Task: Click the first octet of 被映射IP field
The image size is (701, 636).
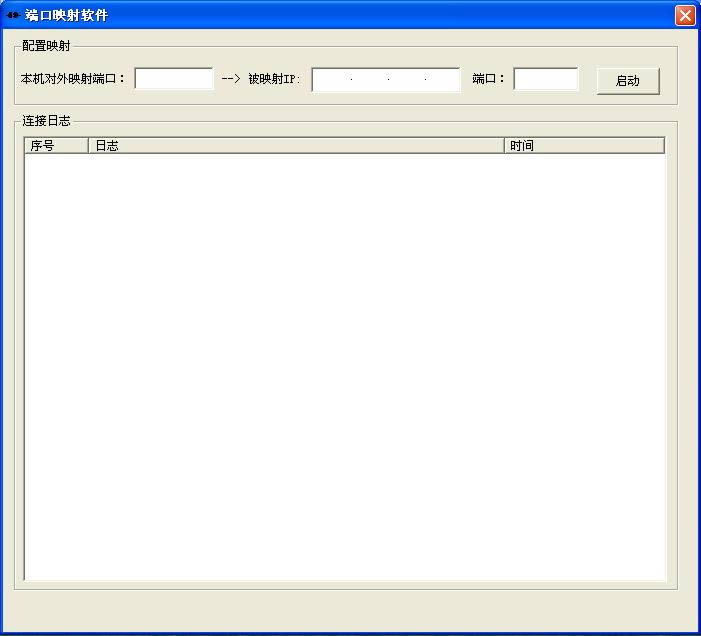Action: [332, 80]
